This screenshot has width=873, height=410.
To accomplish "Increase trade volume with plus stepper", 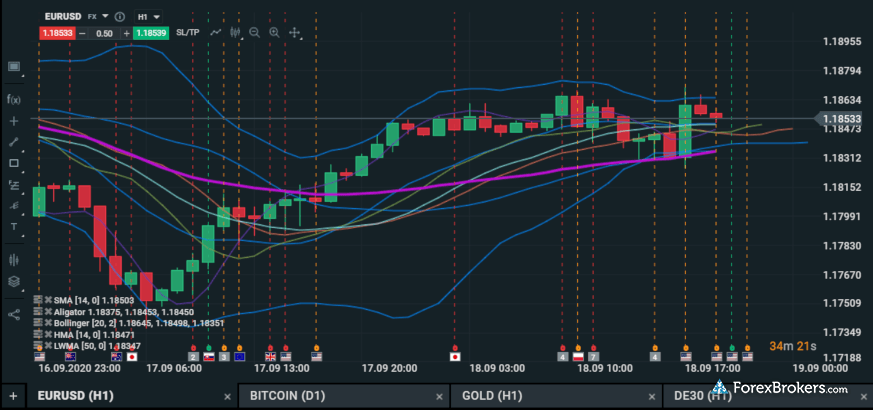I will (x=126, y=33).
